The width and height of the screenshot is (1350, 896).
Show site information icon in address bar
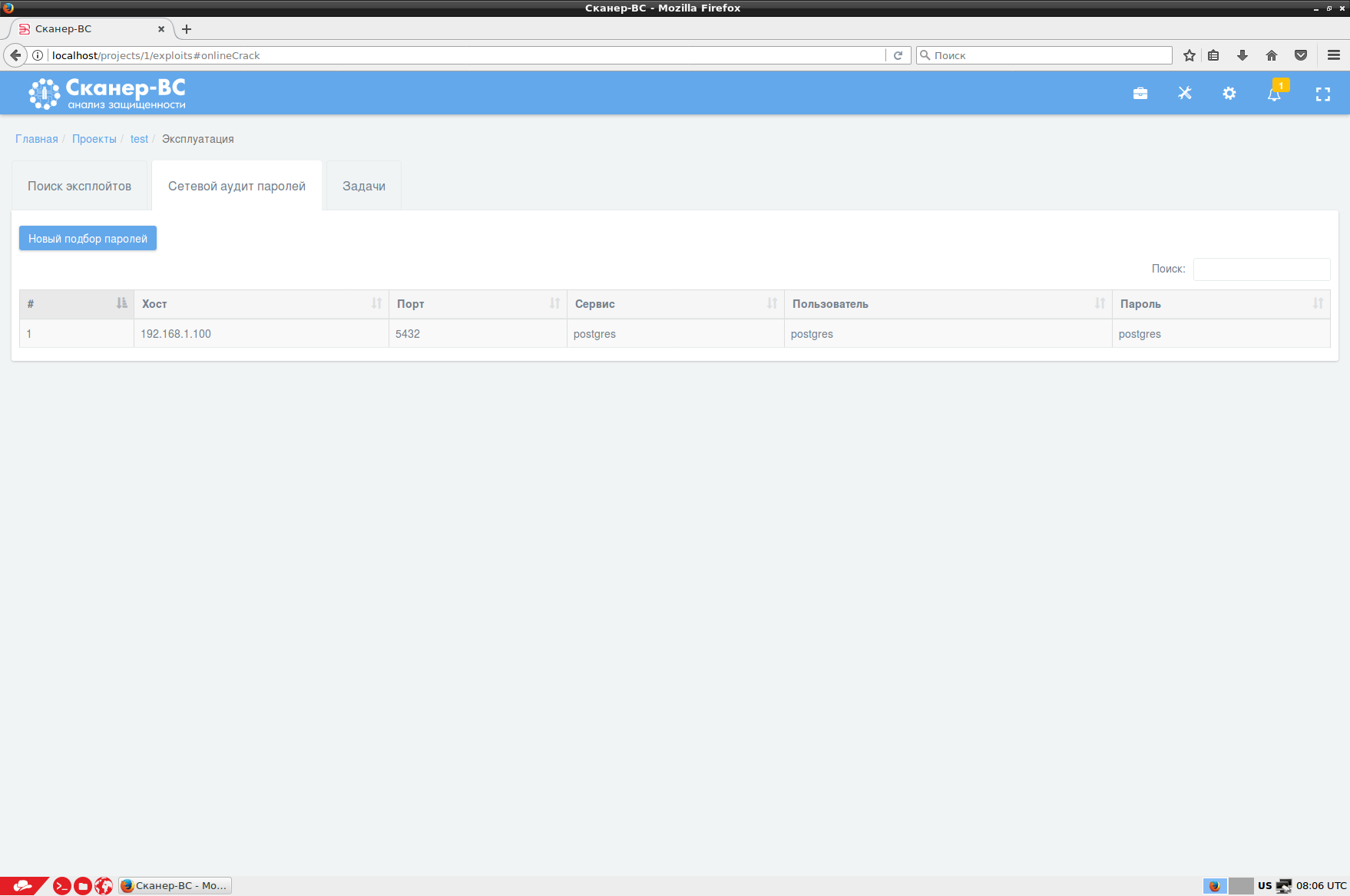38,55
